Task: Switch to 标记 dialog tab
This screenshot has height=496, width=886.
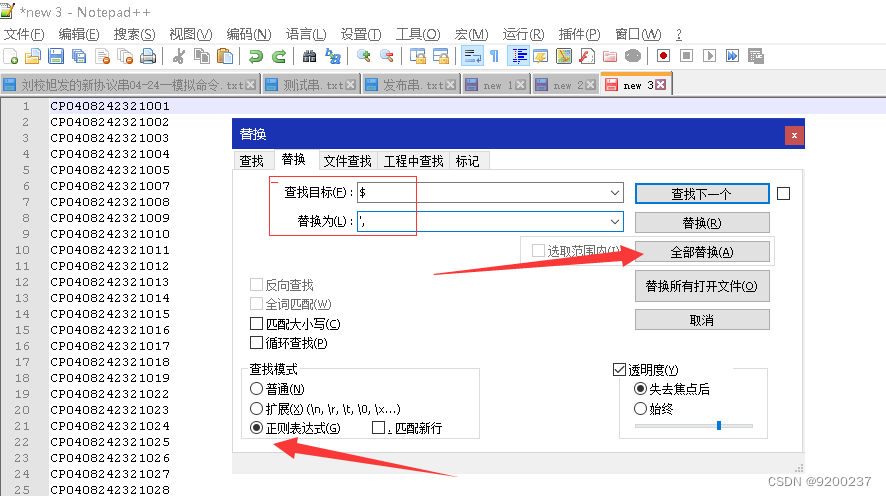Action: 467,161
